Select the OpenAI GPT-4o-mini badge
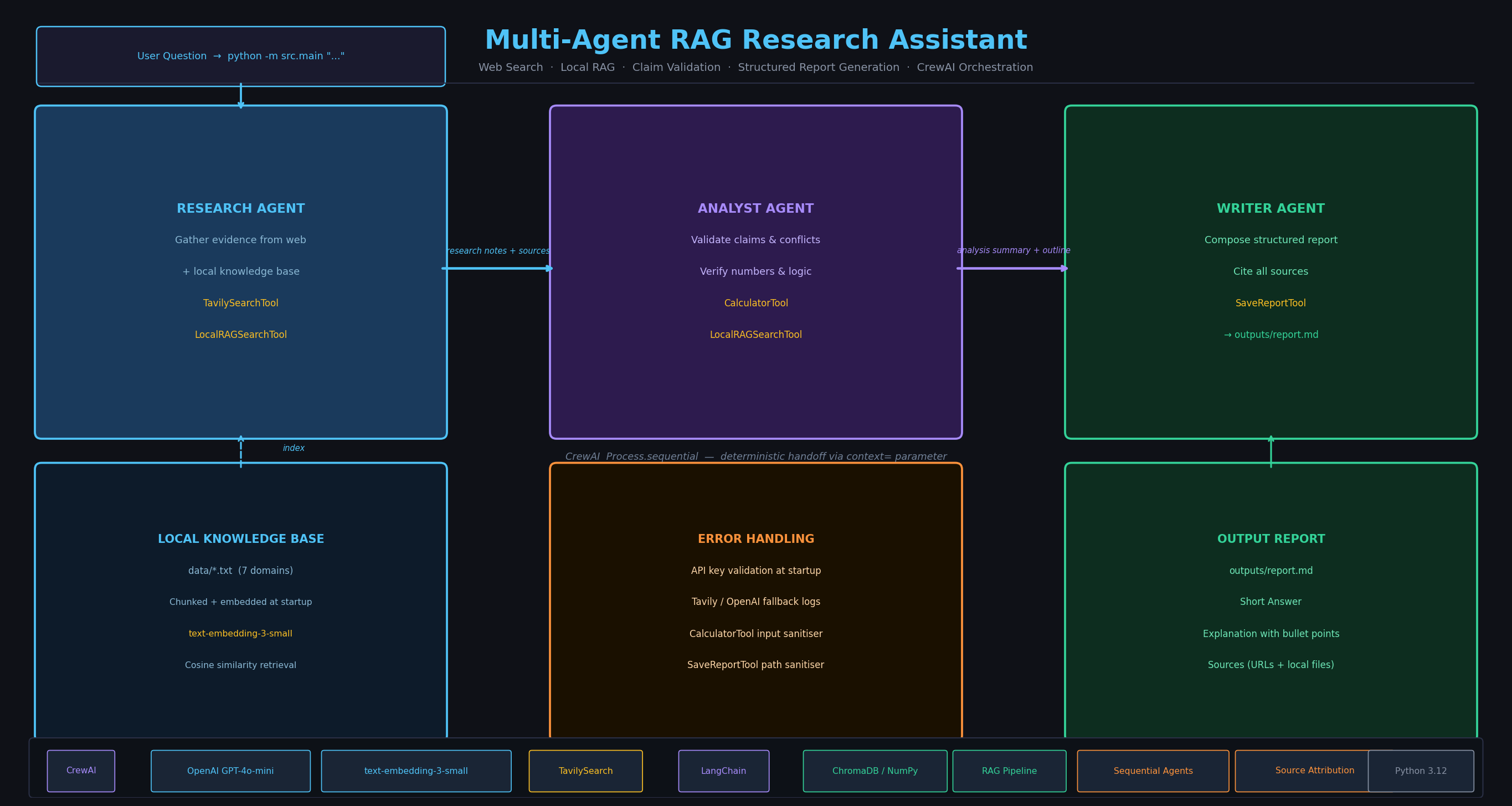 tap(230, 771)
